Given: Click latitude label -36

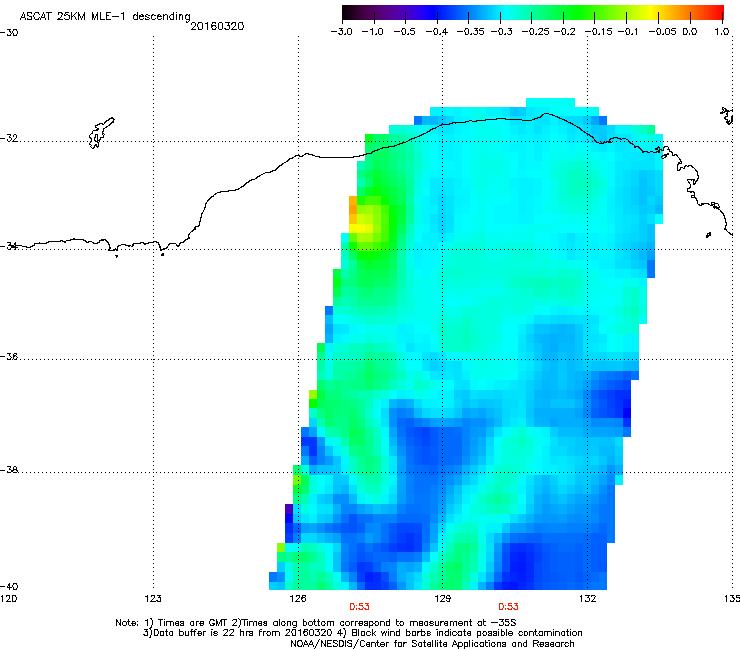Looking at the screenshot, I should [x=9, y=356].
